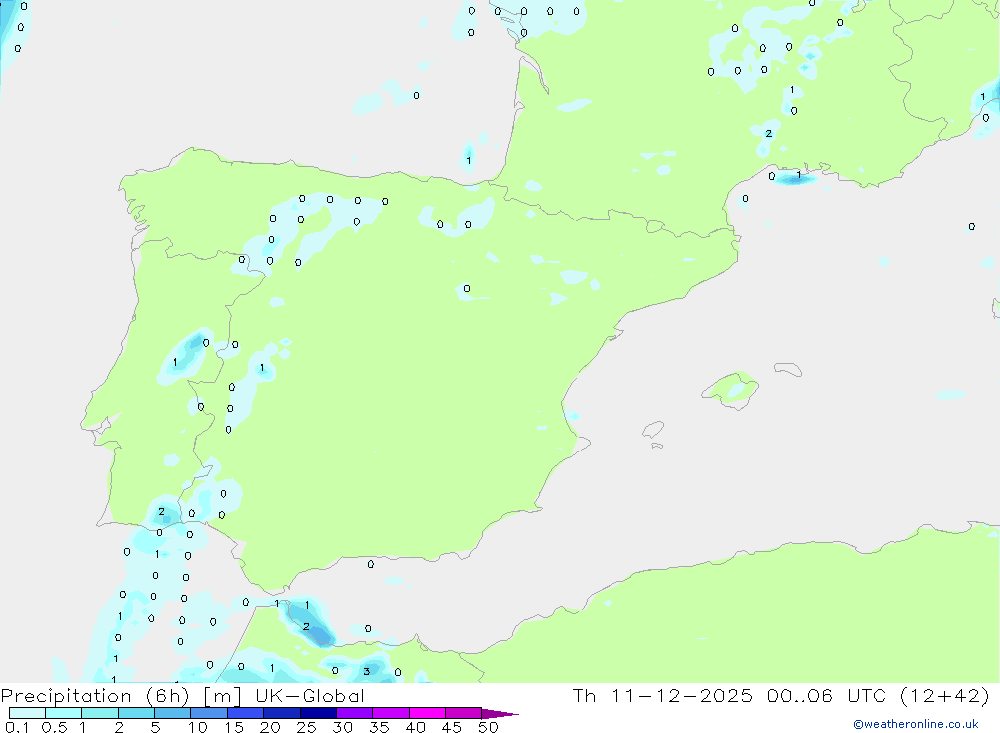The image size is (1000, 733).
Task: Click the '3' precipitation value on the map
Action: coord(366,671)
